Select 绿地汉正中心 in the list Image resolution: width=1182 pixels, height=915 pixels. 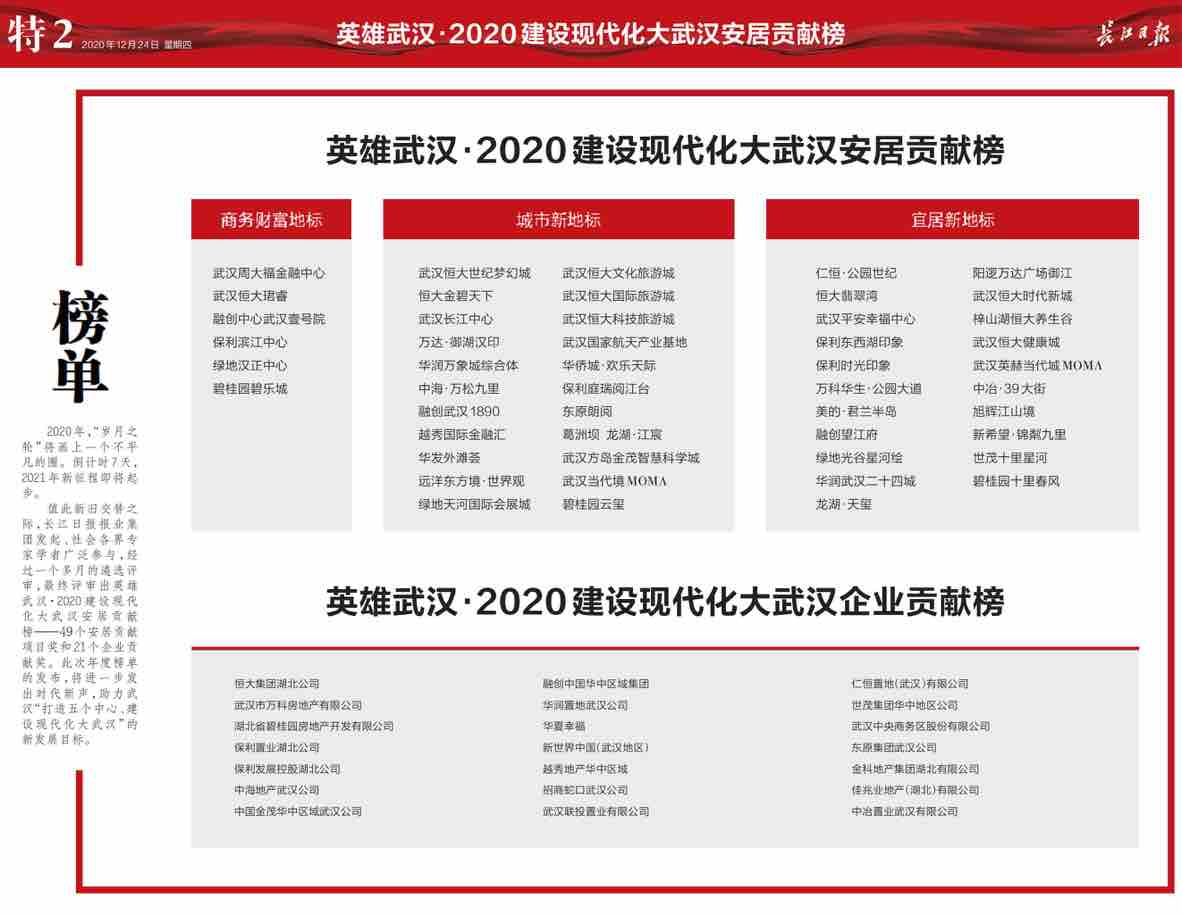(x=249, y=366)
